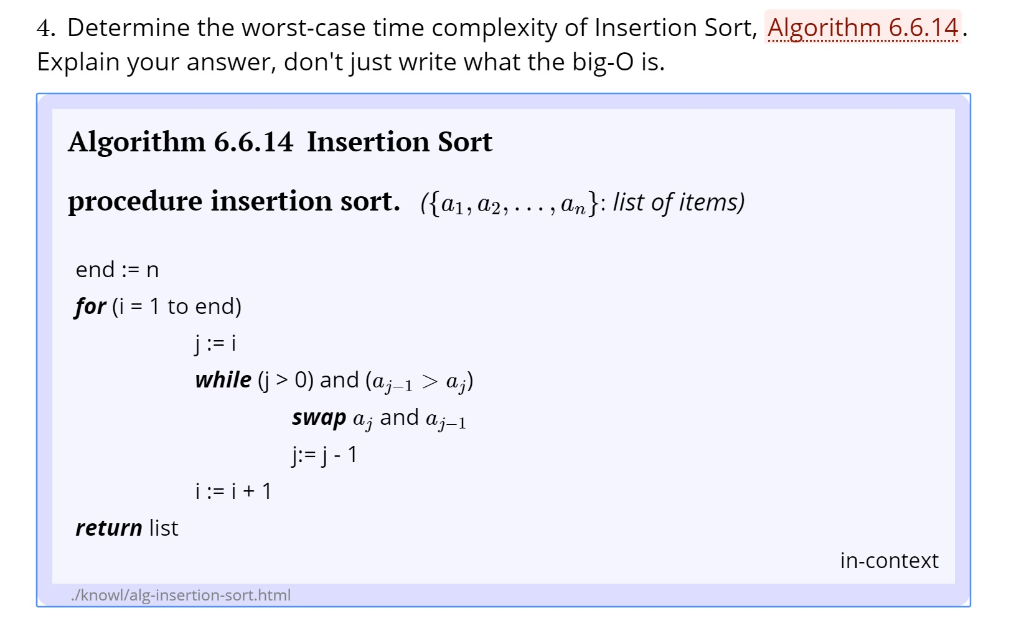Click the 'j := i' assignment line
The image size is (1024, 636).
(216, 343)
